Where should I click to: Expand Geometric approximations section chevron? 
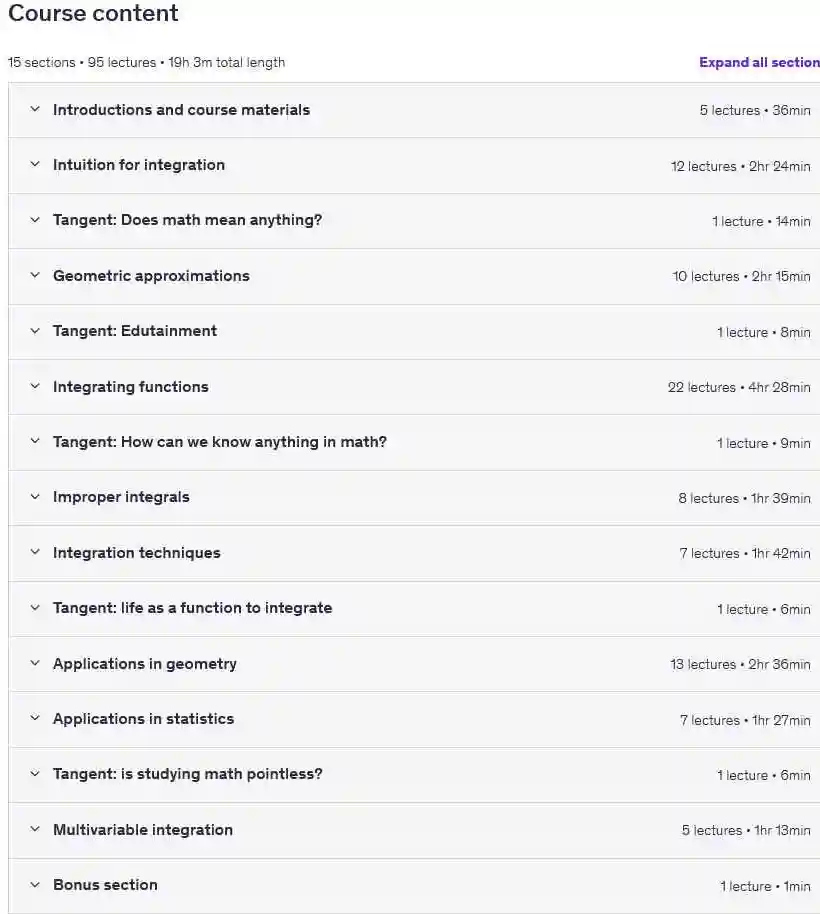[35, 275]
